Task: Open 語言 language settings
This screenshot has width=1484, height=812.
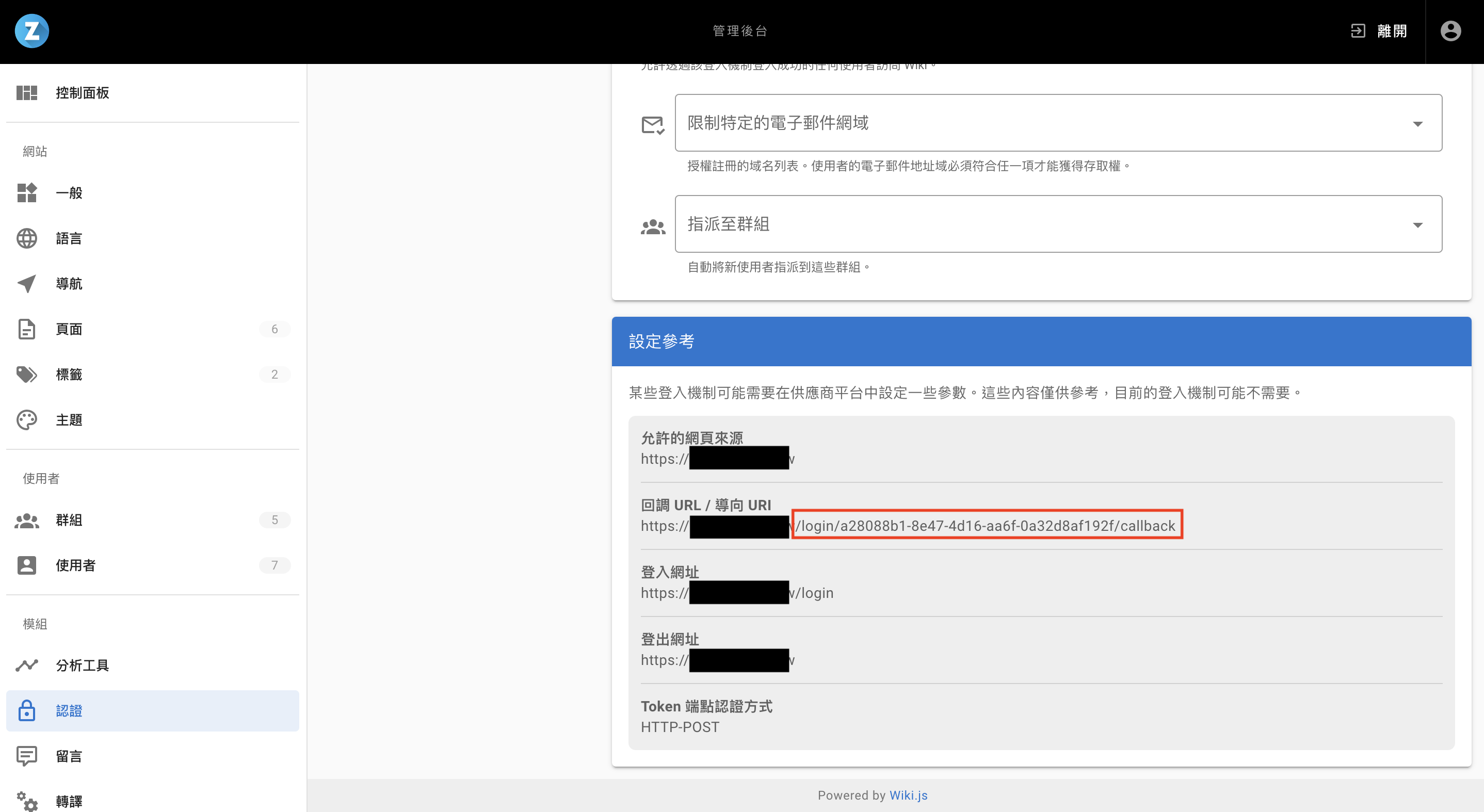Action: click(153, 238)
